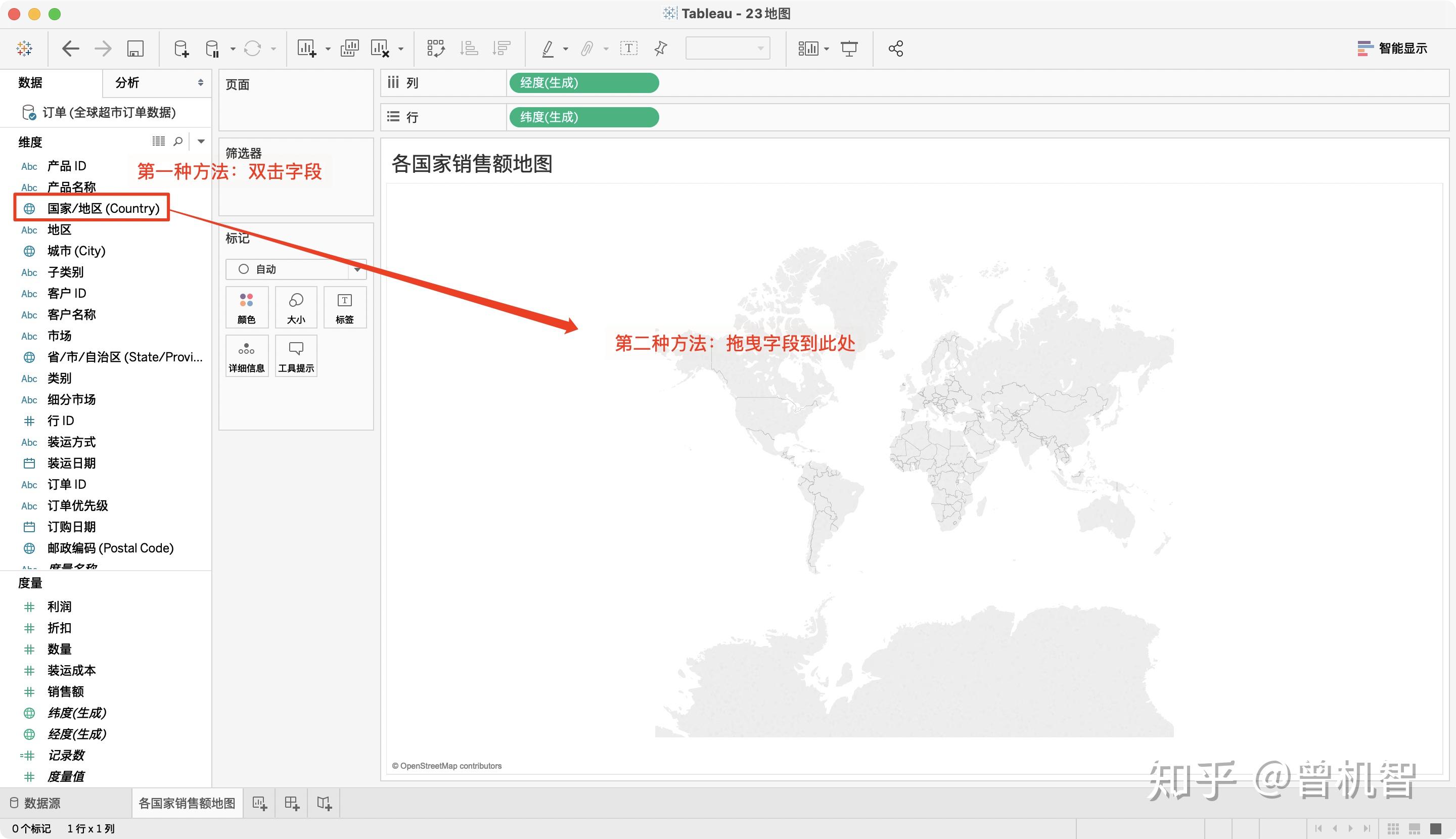
Task: Click the New worksheet toolbar icon
Action: 306,49
